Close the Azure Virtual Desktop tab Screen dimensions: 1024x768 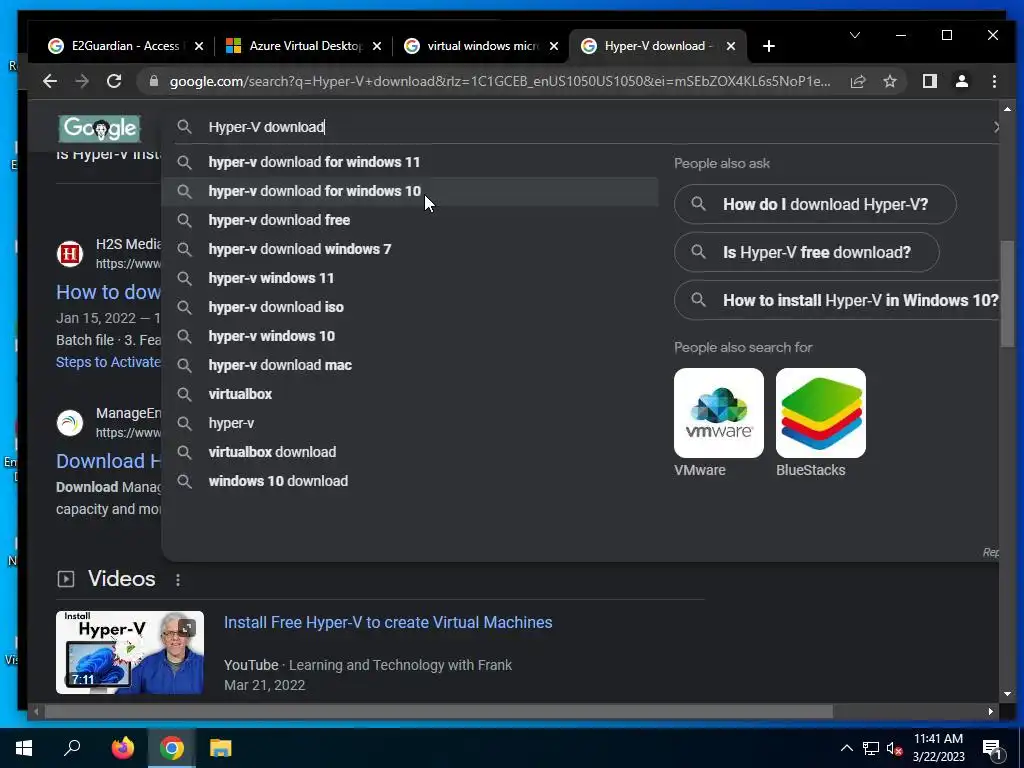point(377,46)
